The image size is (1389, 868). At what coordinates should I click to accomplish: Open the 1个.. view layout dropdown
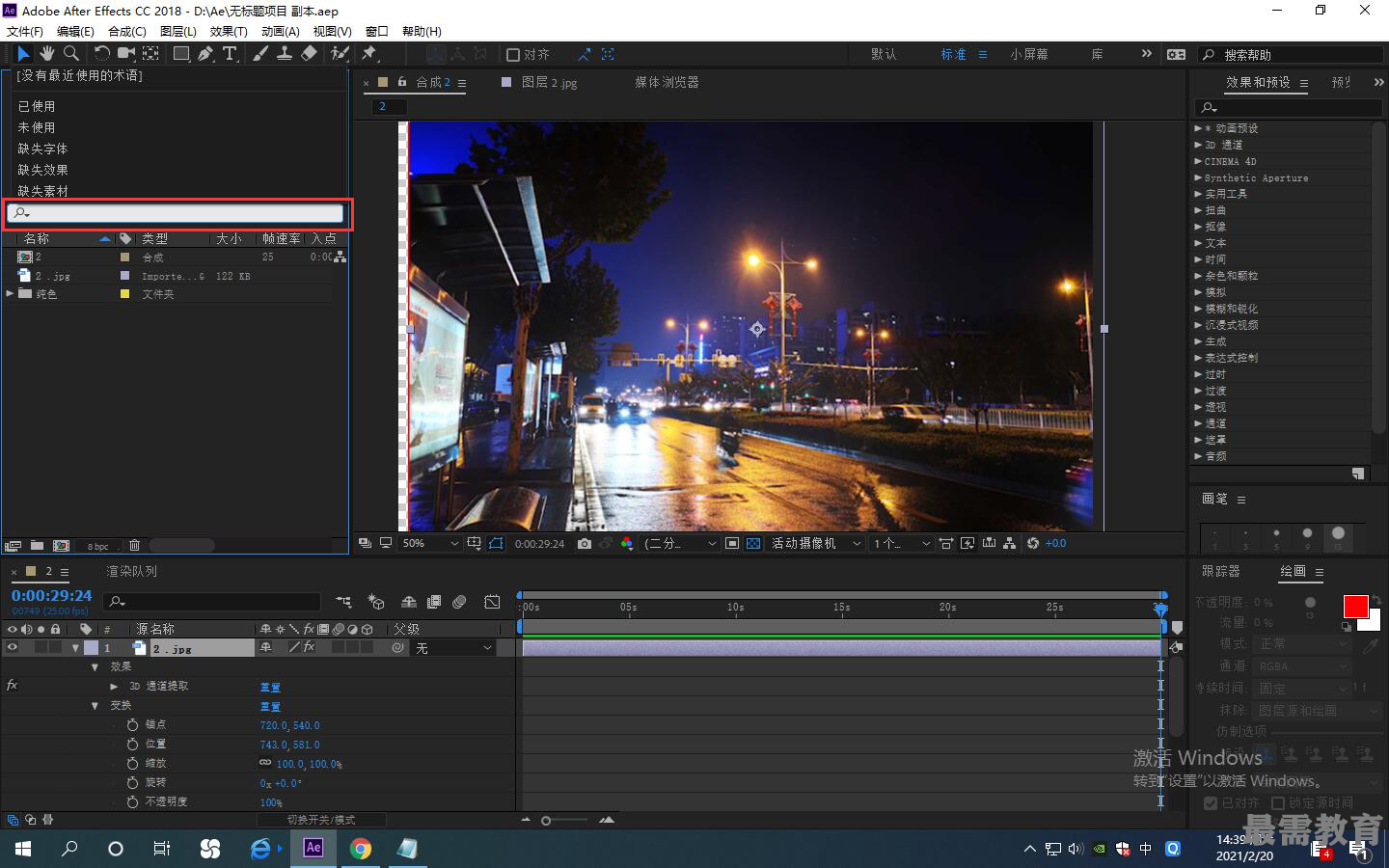point(902,544)
